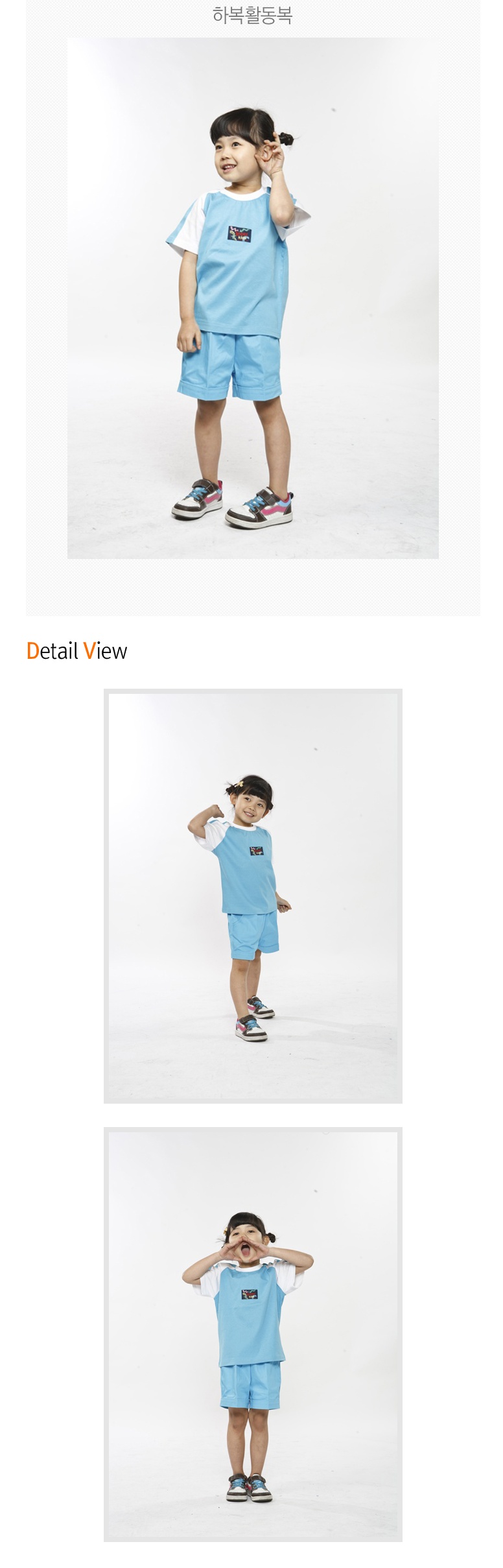Open the flexing-arm pose detail photo
The height and width of the screenshot is (1568, 503).
[253, 896]
